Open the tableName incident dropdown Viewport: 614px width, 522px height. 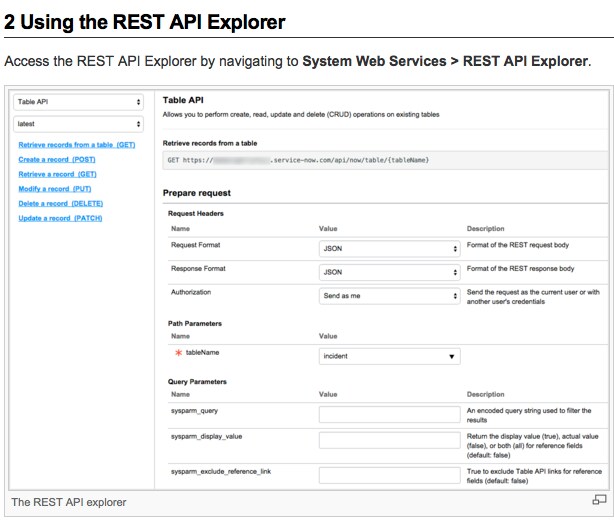tap(389, 356)
